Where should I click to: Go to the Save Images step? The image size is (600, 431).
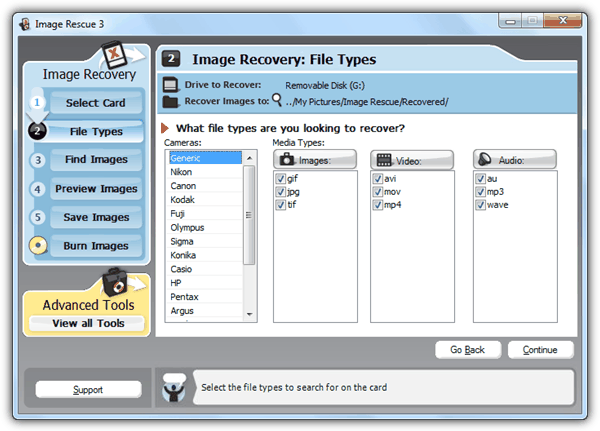pos(96,217)
